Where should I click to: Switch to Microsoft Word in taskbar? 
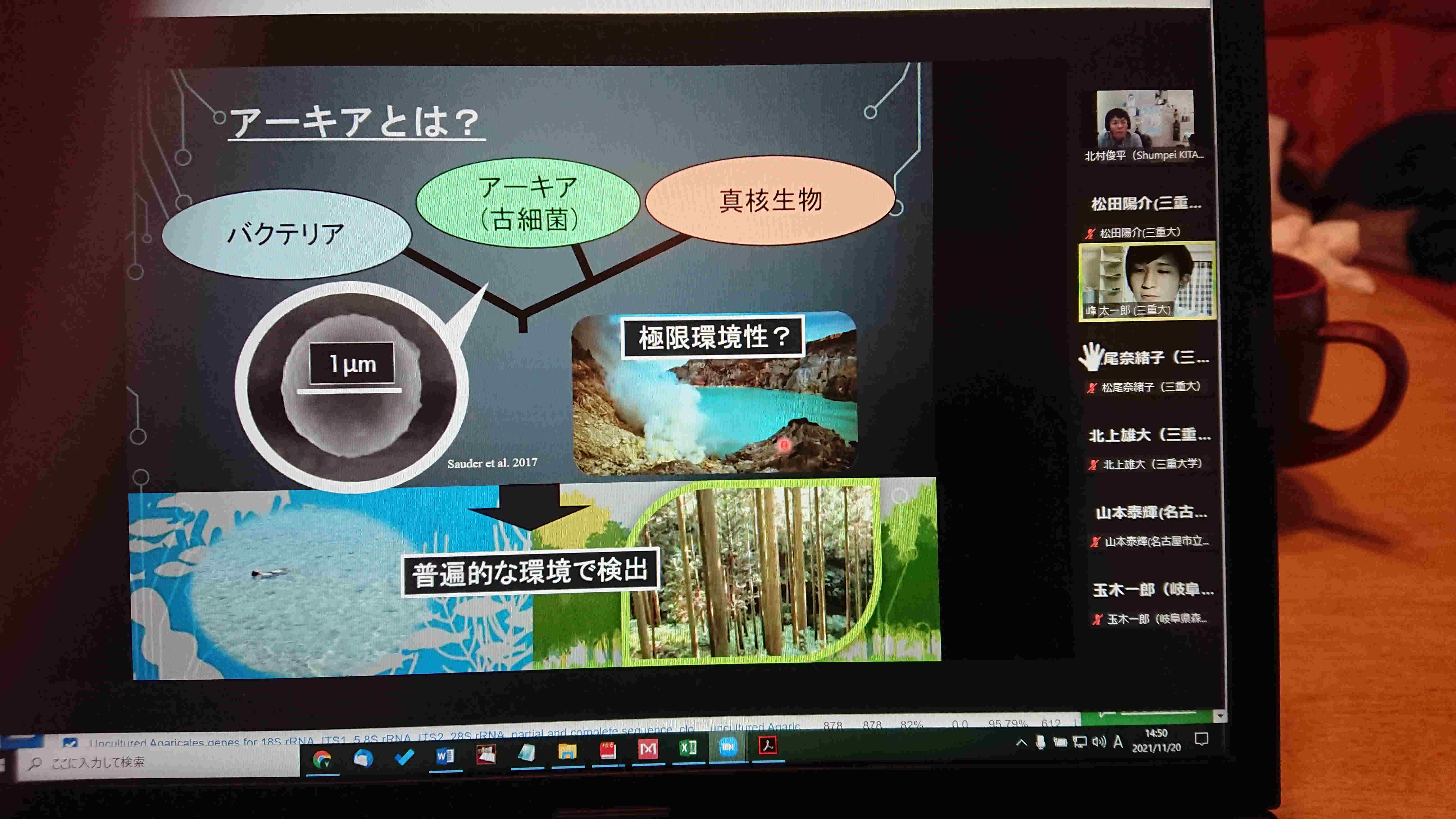[x=445, y=756]
